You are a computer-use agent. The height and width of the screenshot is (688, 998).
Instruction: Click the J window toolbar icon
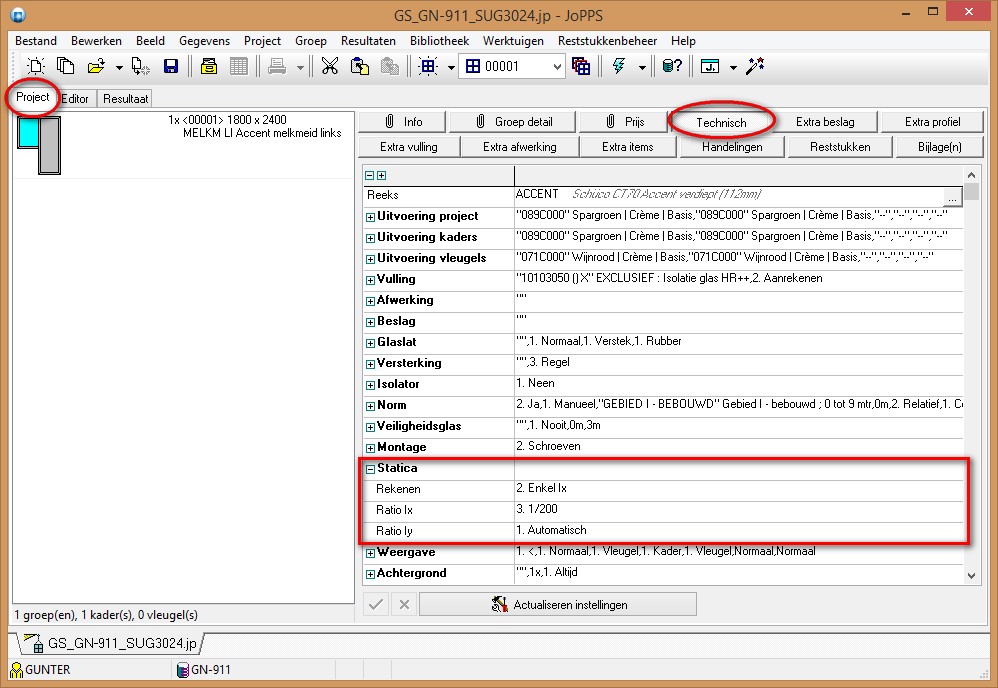coord(710,66)
